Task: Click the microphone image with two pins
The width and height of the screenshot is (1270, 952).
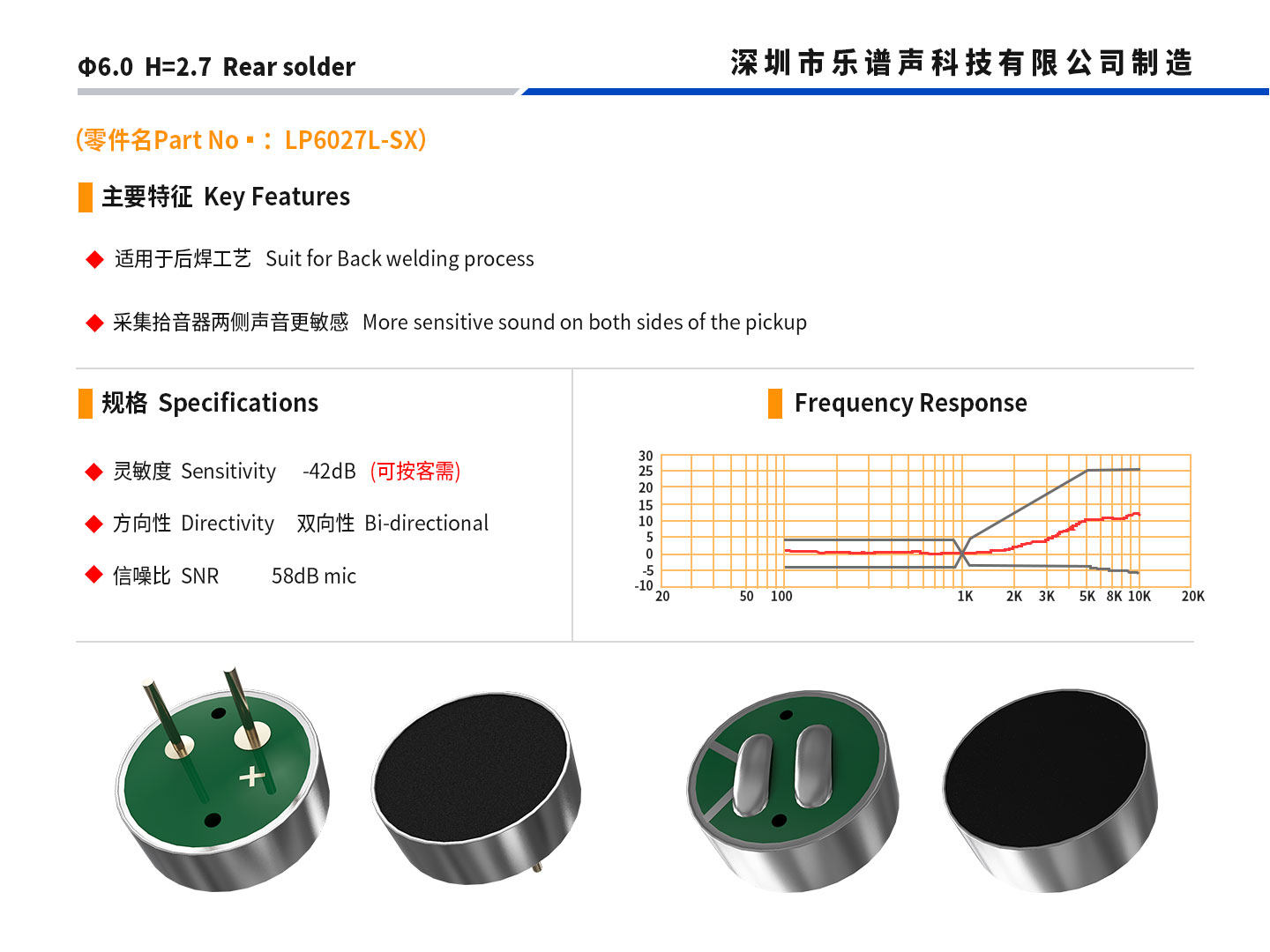Action: point(220,780)
